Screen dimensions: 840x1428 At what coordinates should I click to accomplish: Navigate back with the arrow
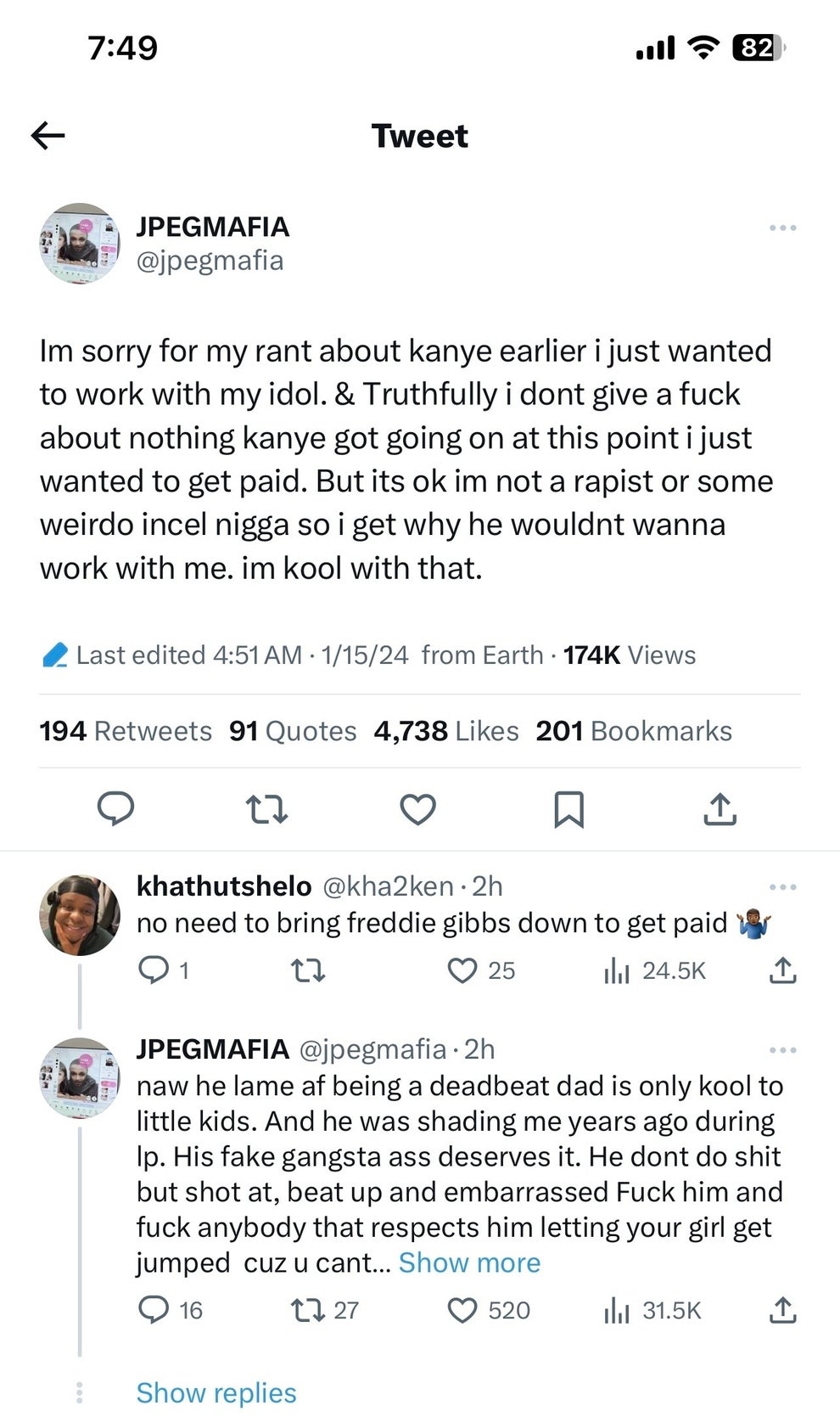(x=48, y=135)
